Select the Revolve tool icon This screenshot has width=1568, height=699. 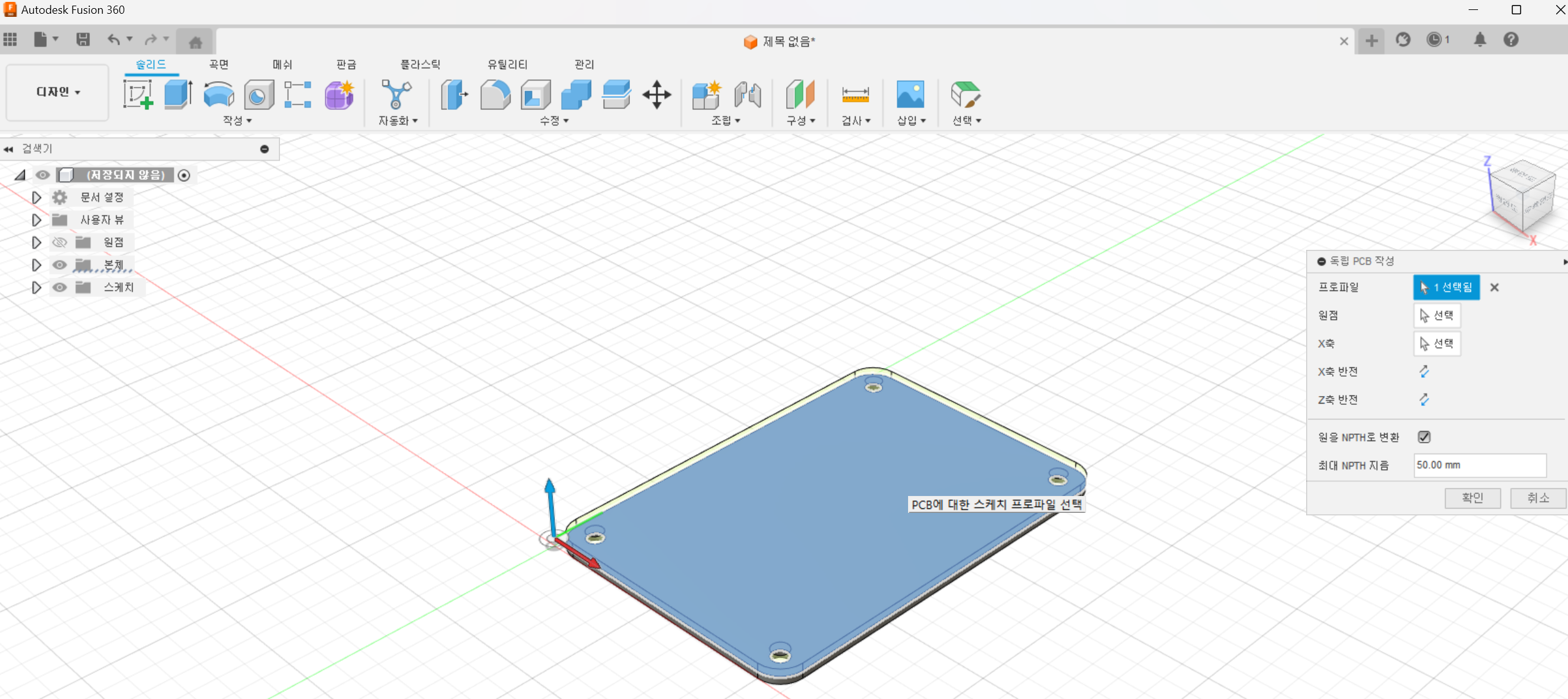[219, 94]
